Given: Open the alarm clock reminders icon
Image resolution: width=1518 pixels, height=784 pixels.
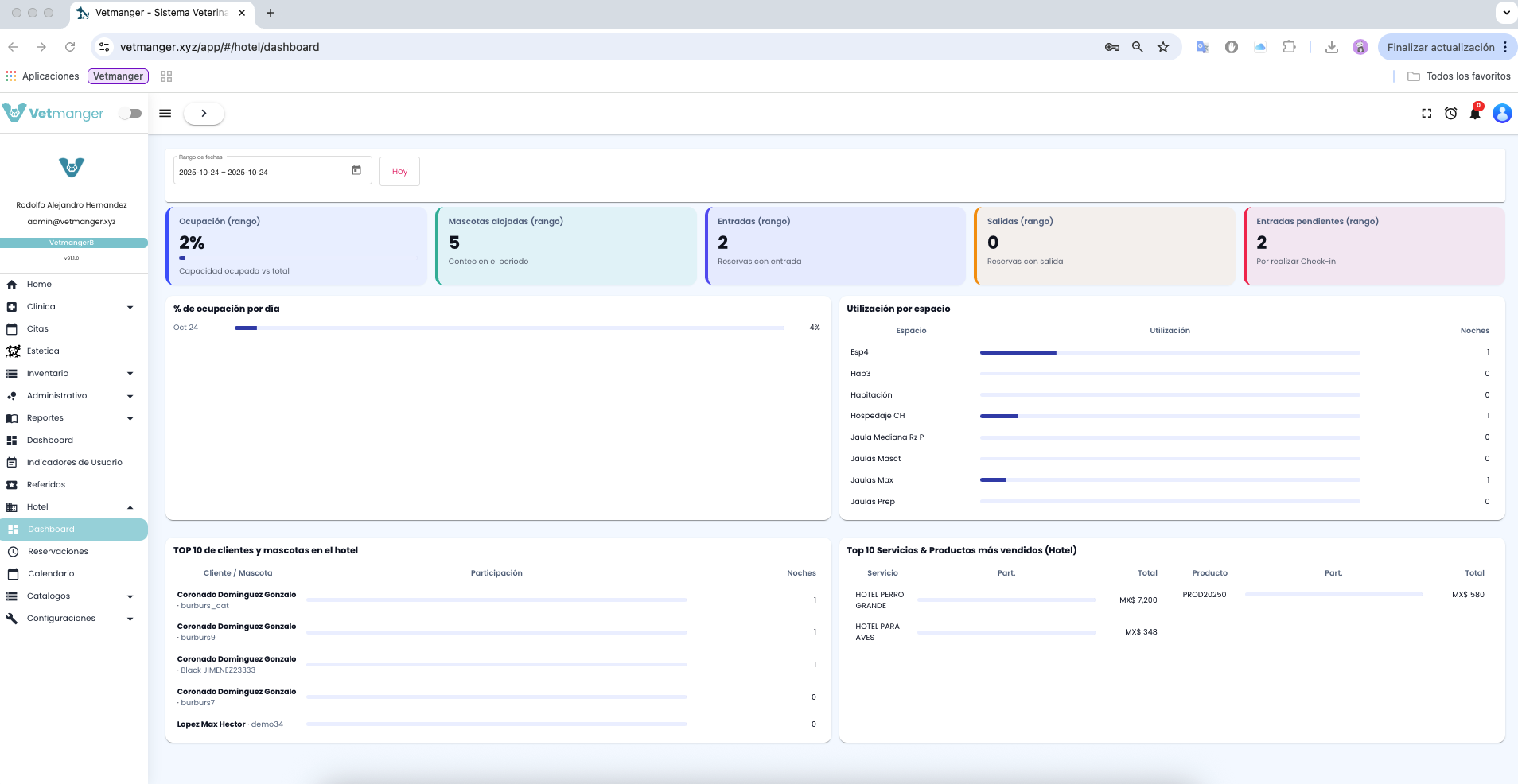Looking at the screenshot, I should click(x=1450, y=114).
